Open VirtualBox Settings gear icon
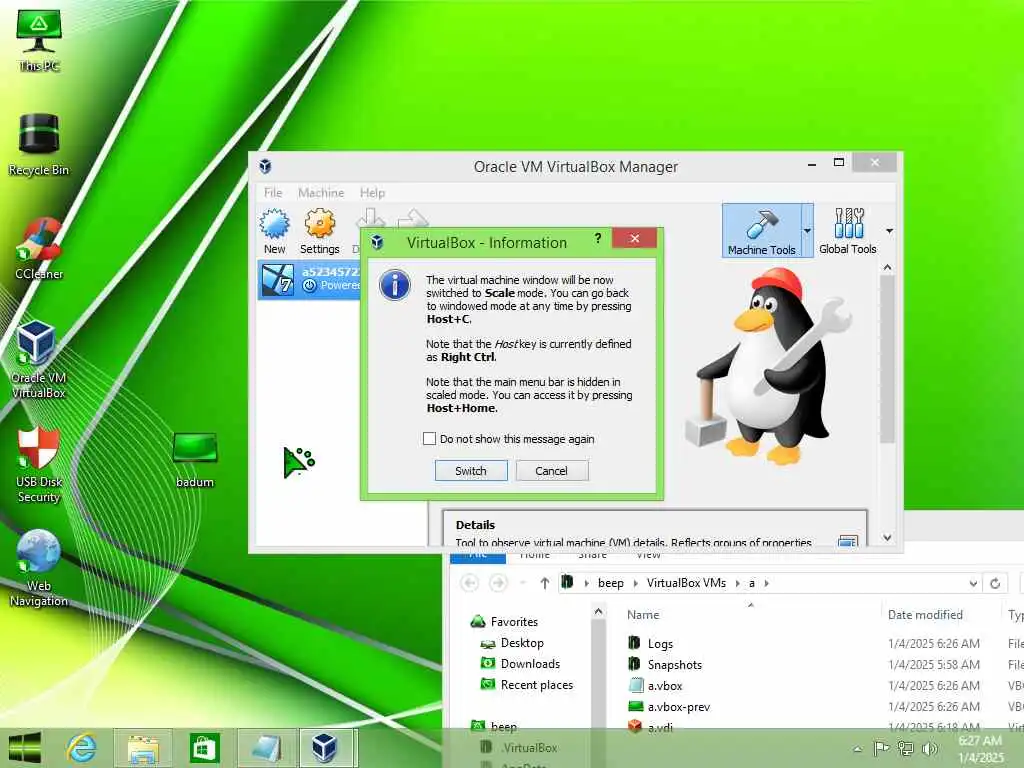This screenshot has width=1024, height=768. 319,231
